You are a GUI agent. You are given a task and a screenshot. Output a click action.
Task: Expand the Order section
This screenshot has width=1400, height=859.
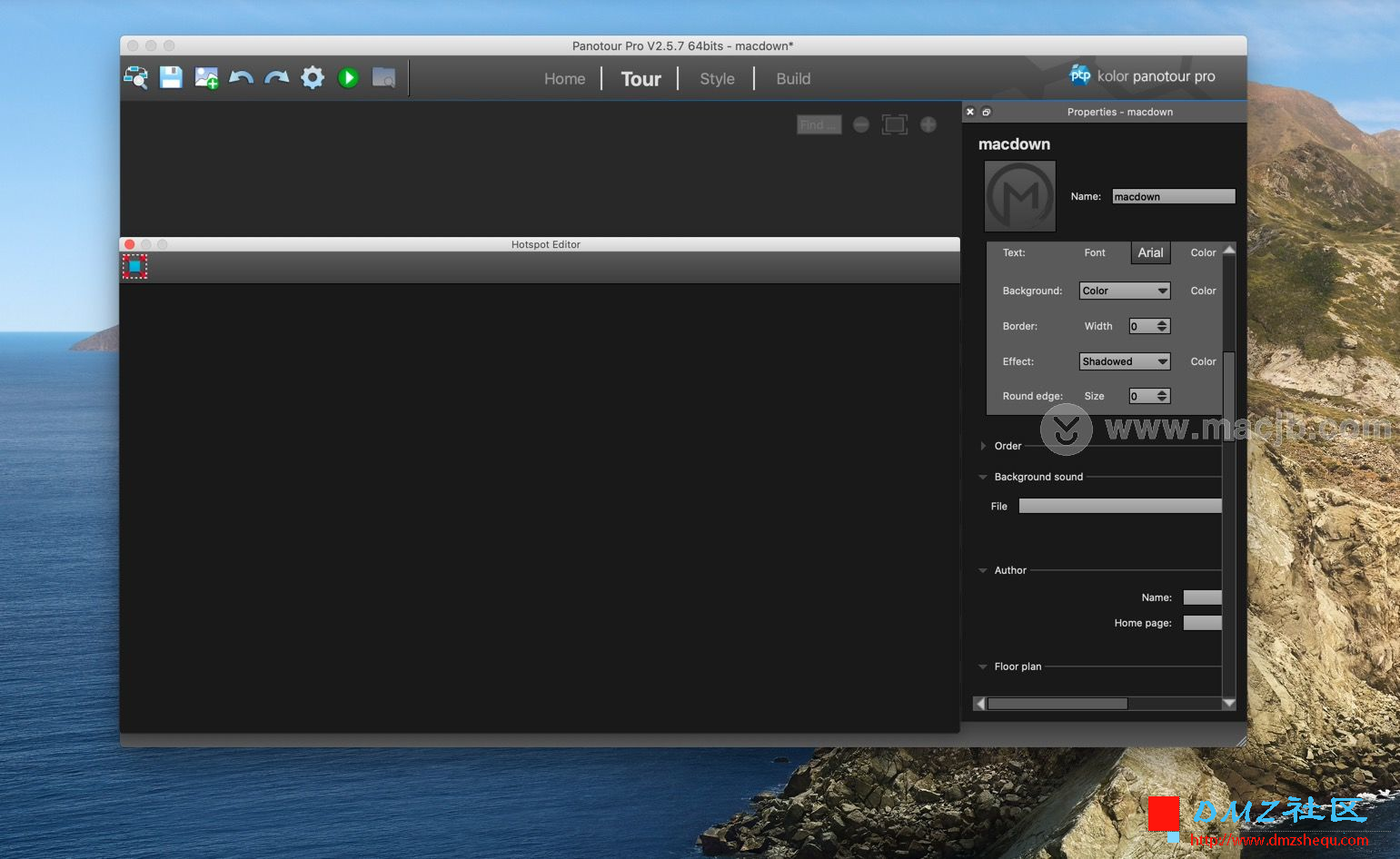(983, 446)
